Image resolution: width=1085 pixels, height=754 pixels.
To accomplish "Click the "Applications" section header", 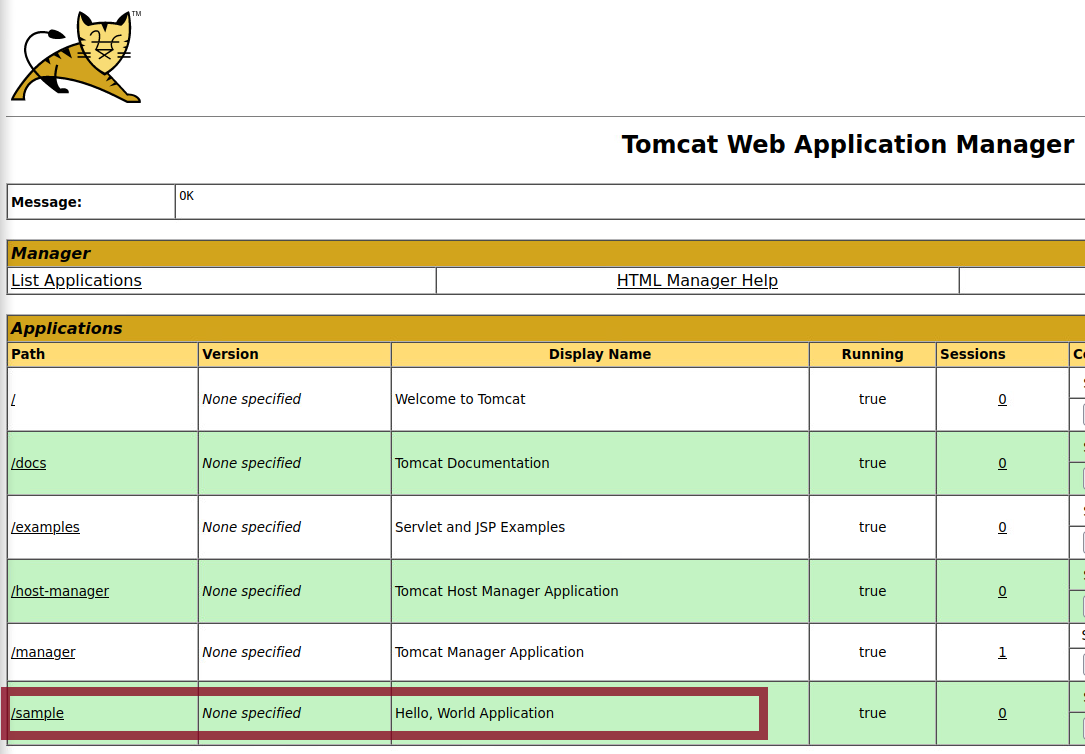I will click(66, 328).
